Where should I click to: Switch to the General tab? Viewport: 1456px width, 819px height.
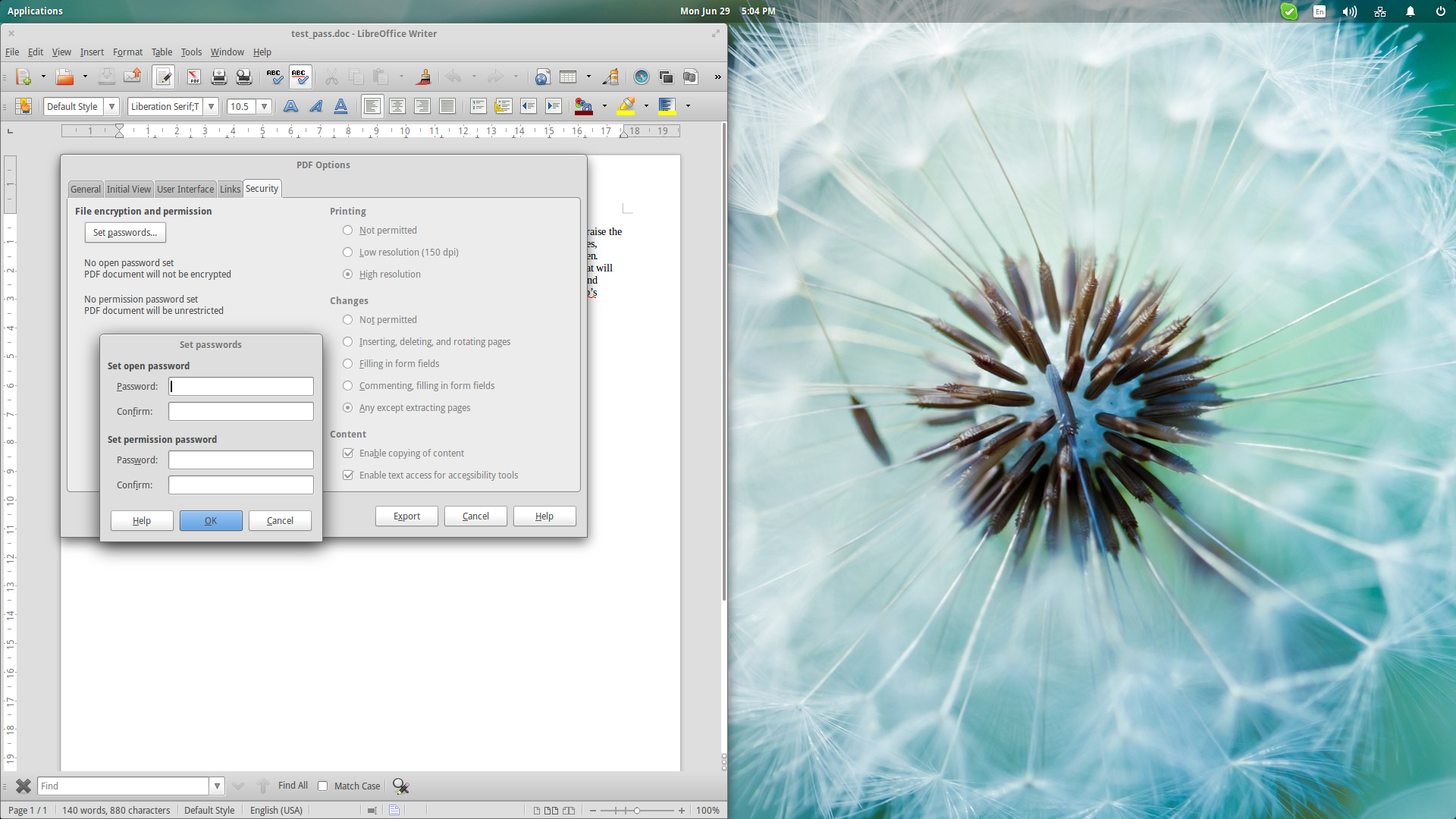86,190
